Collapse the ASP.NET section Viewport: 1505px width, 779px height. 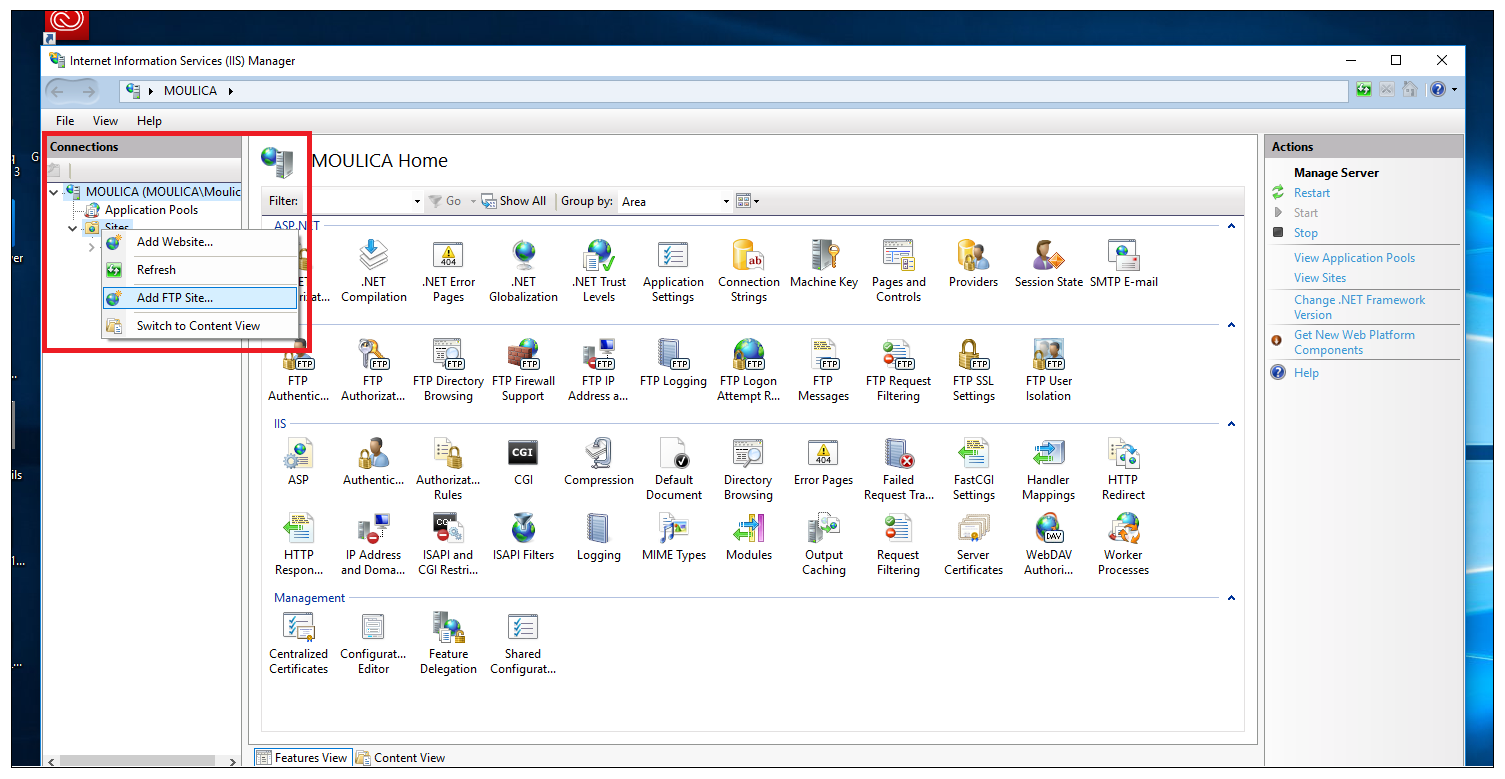coord(1231,227)
